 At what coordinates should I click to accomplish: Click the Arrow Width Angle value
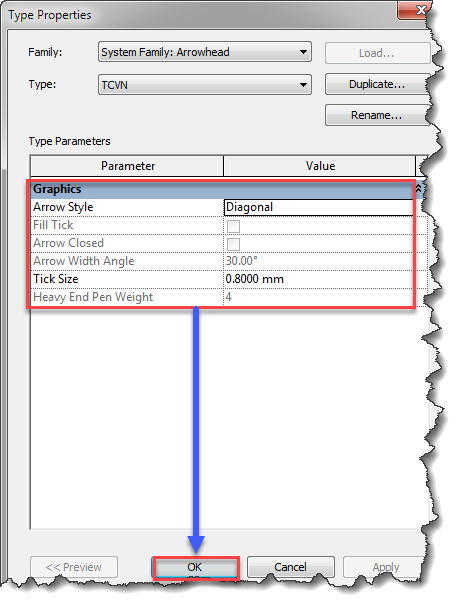[319, 261]
